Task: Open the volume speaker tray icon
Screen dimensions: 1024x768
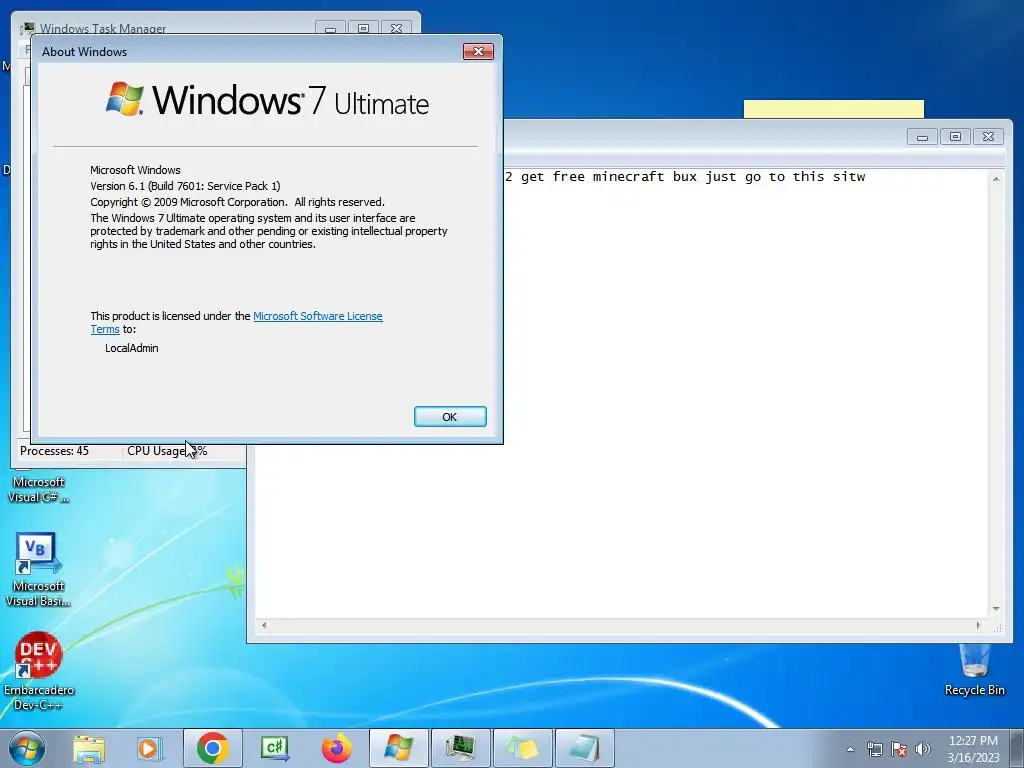Action: pyautogui.click(x=922, y=749)
